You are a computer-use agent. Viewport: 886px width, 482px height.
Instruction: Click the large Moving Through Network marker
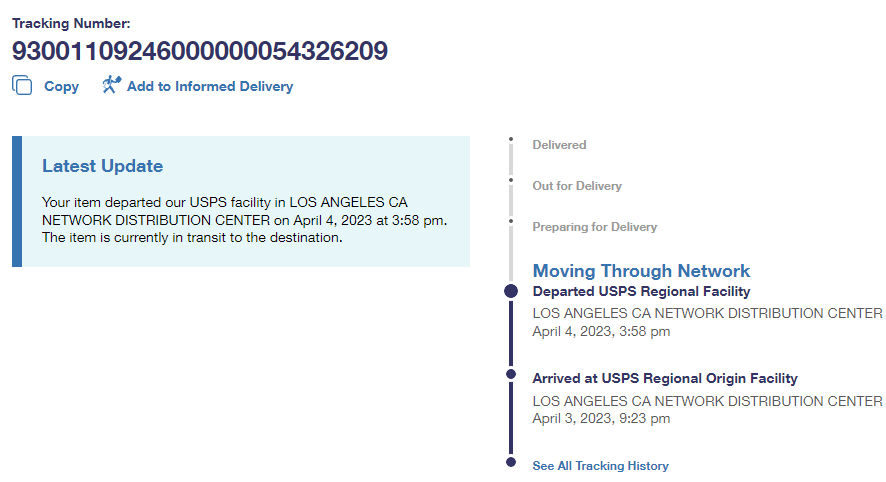coord(511,291)
